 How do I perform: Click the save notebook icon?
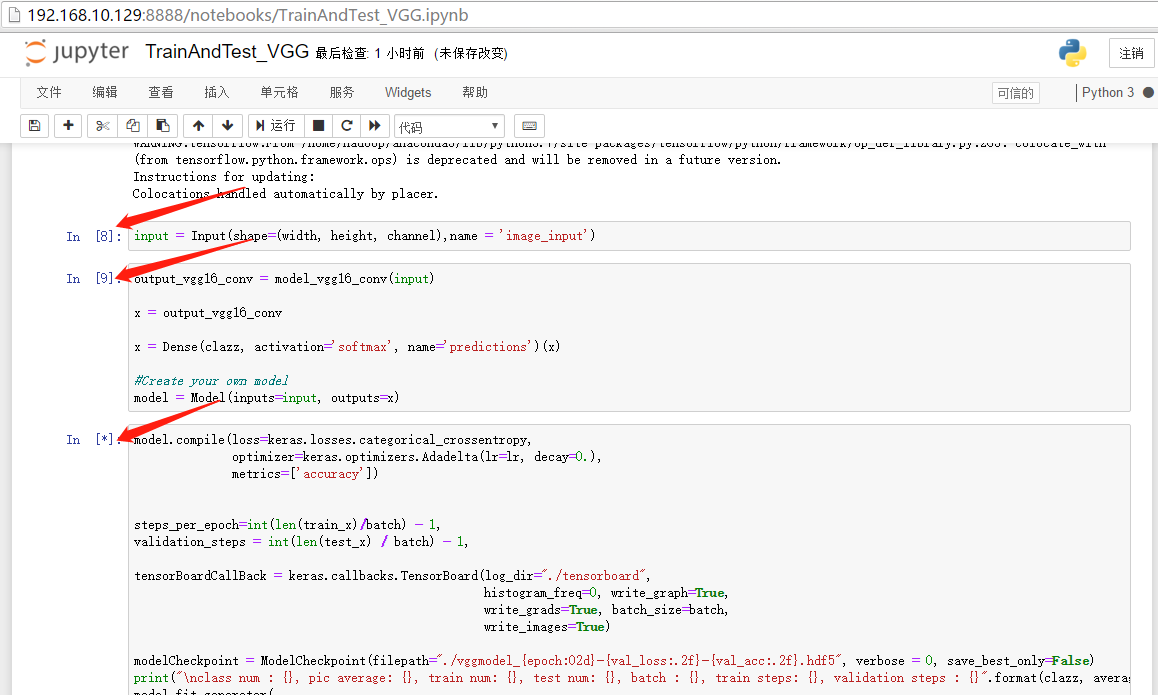34,126
